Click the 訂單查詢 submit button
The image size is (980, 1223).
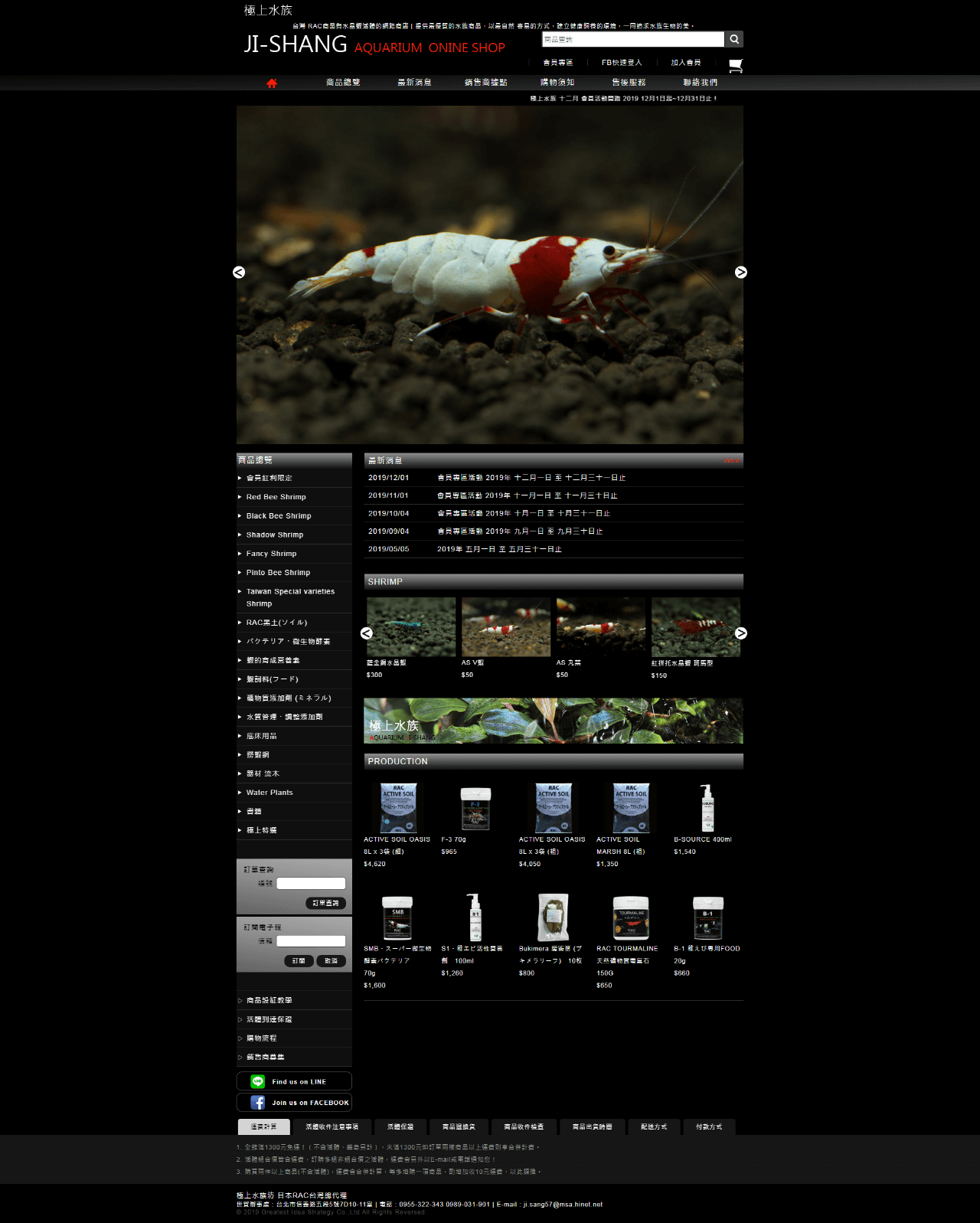[x=325, y=903]
